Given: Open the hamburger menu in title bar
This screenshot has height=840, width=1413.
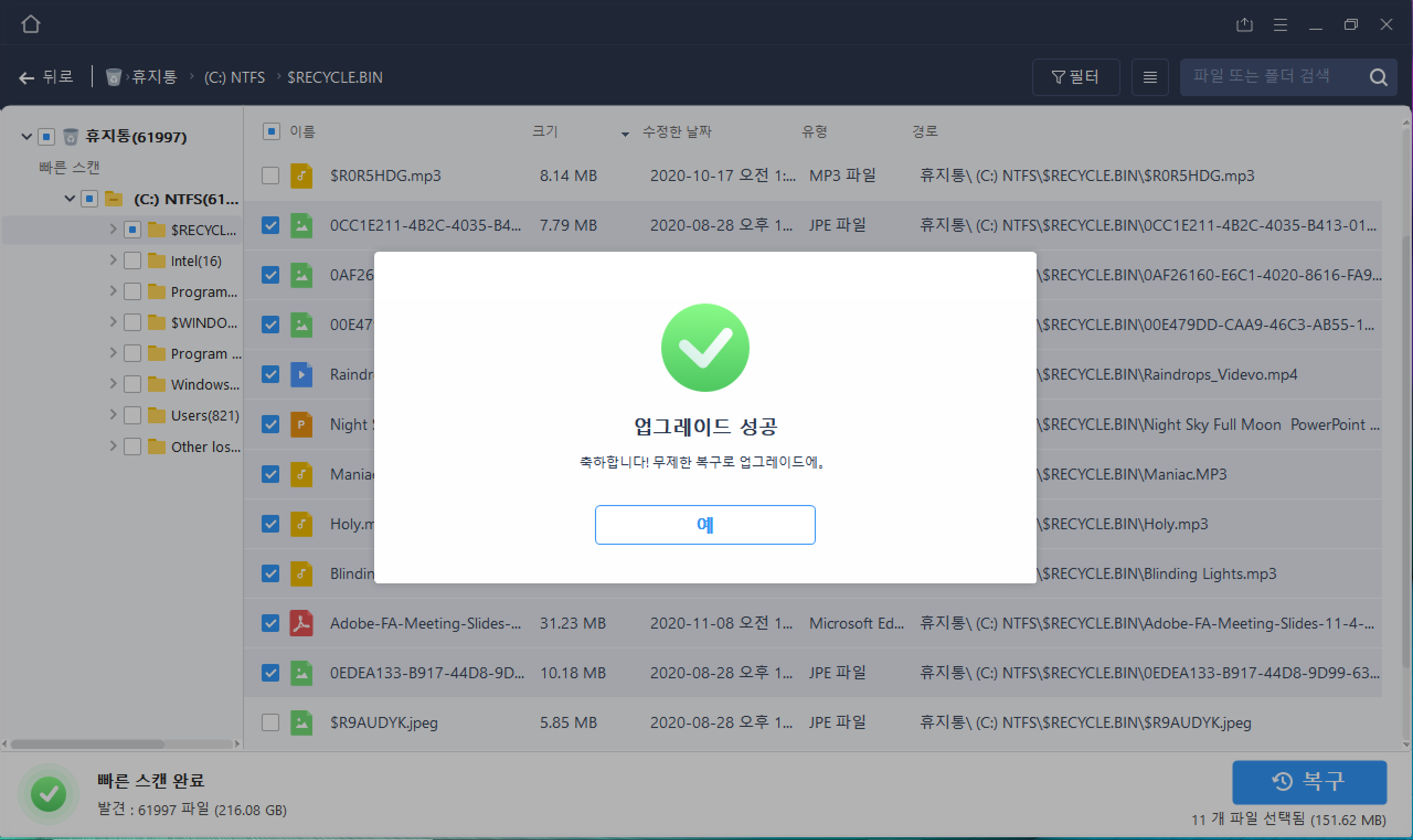Looking at the screenshot, I should click(1280, 24).
